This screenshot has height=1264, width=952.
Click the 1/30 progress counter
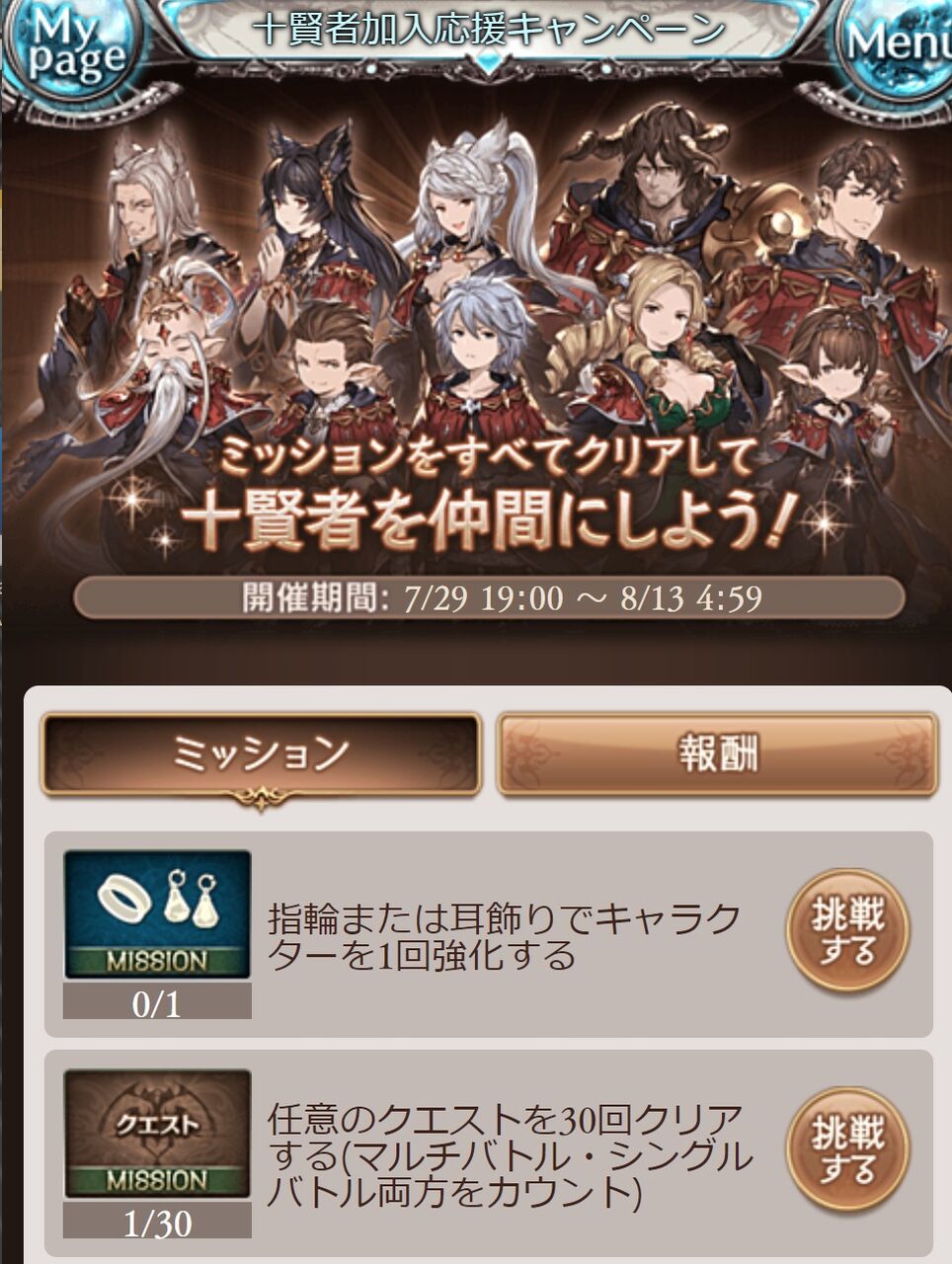tap(157, 1223)
